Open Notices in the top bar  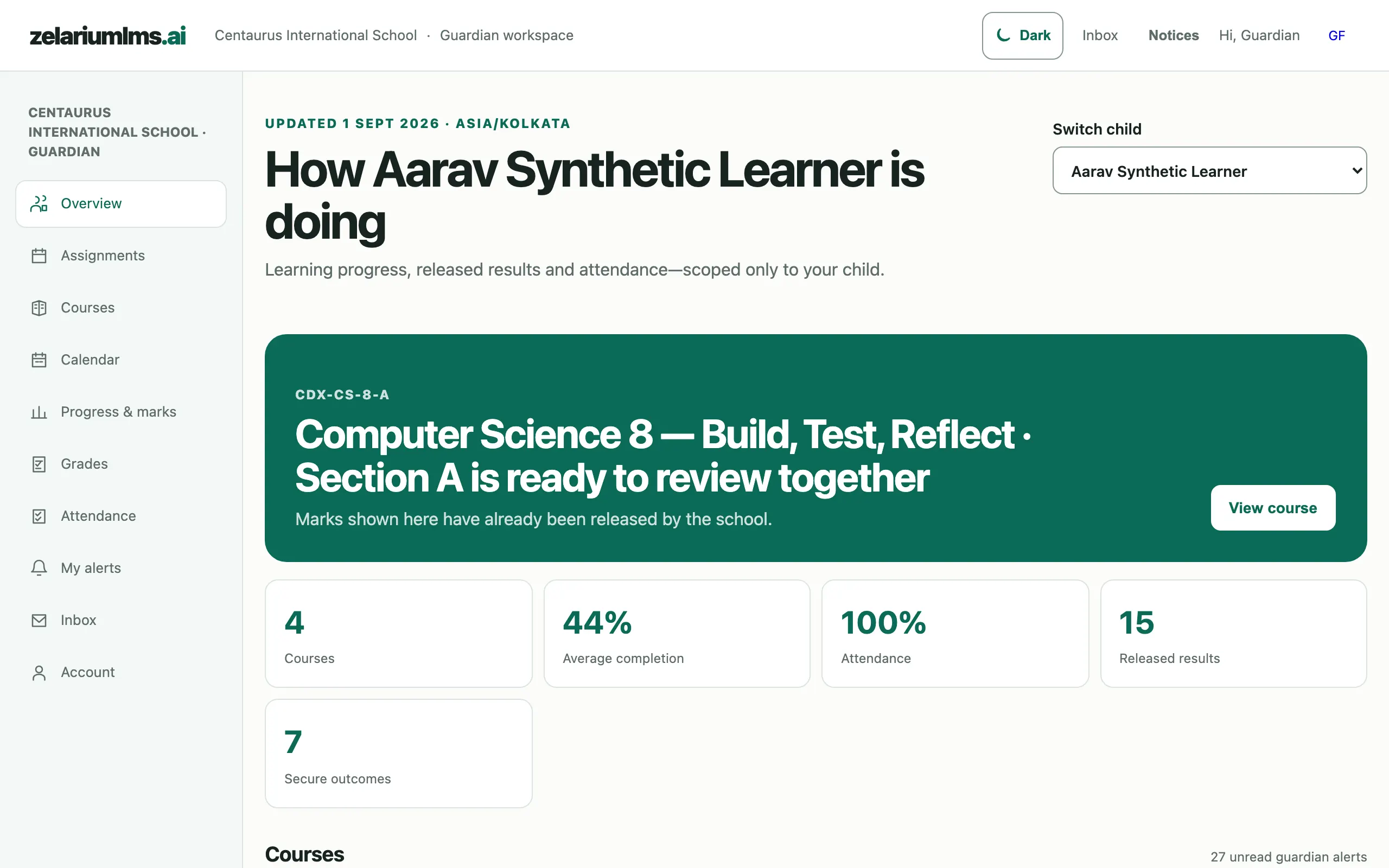point(1173,36)
